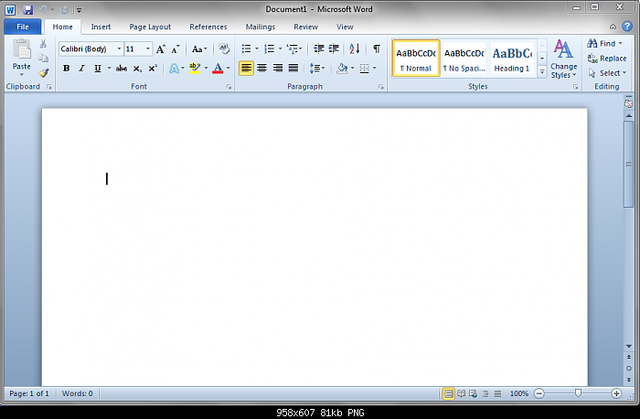Screen dimensions: 640x419
Task: Select the Format Painter brush
Action: [x=43, y=73]
